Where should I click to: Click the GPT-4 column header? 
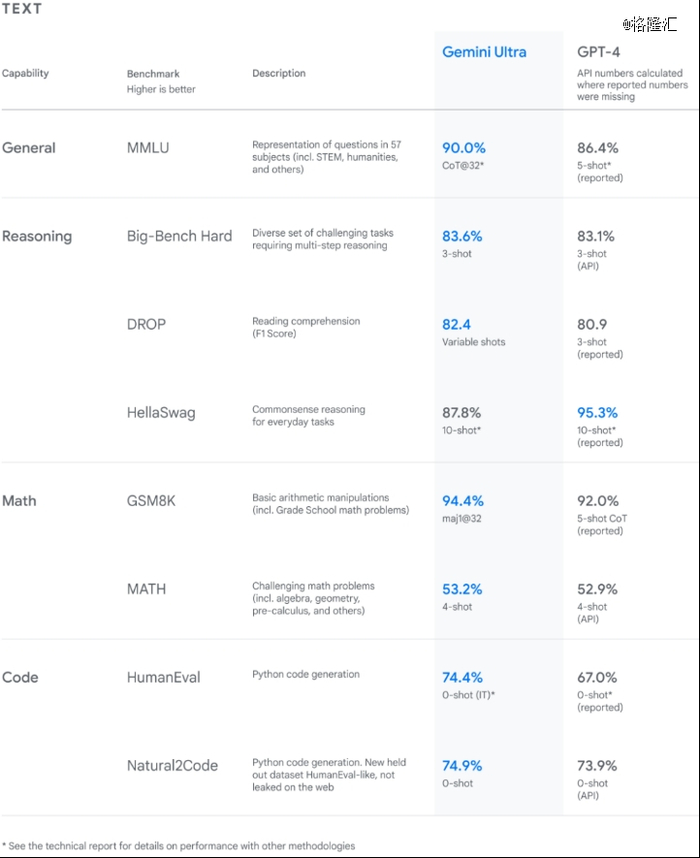(x=598, y=52)
